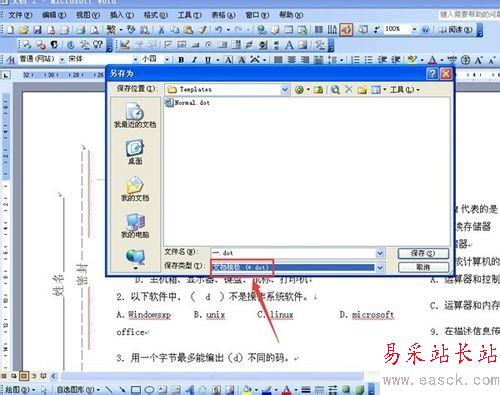Expand the Save in Templates location dropdown
The width and height of the screenshot is (500, 395).
coord(284,89)
